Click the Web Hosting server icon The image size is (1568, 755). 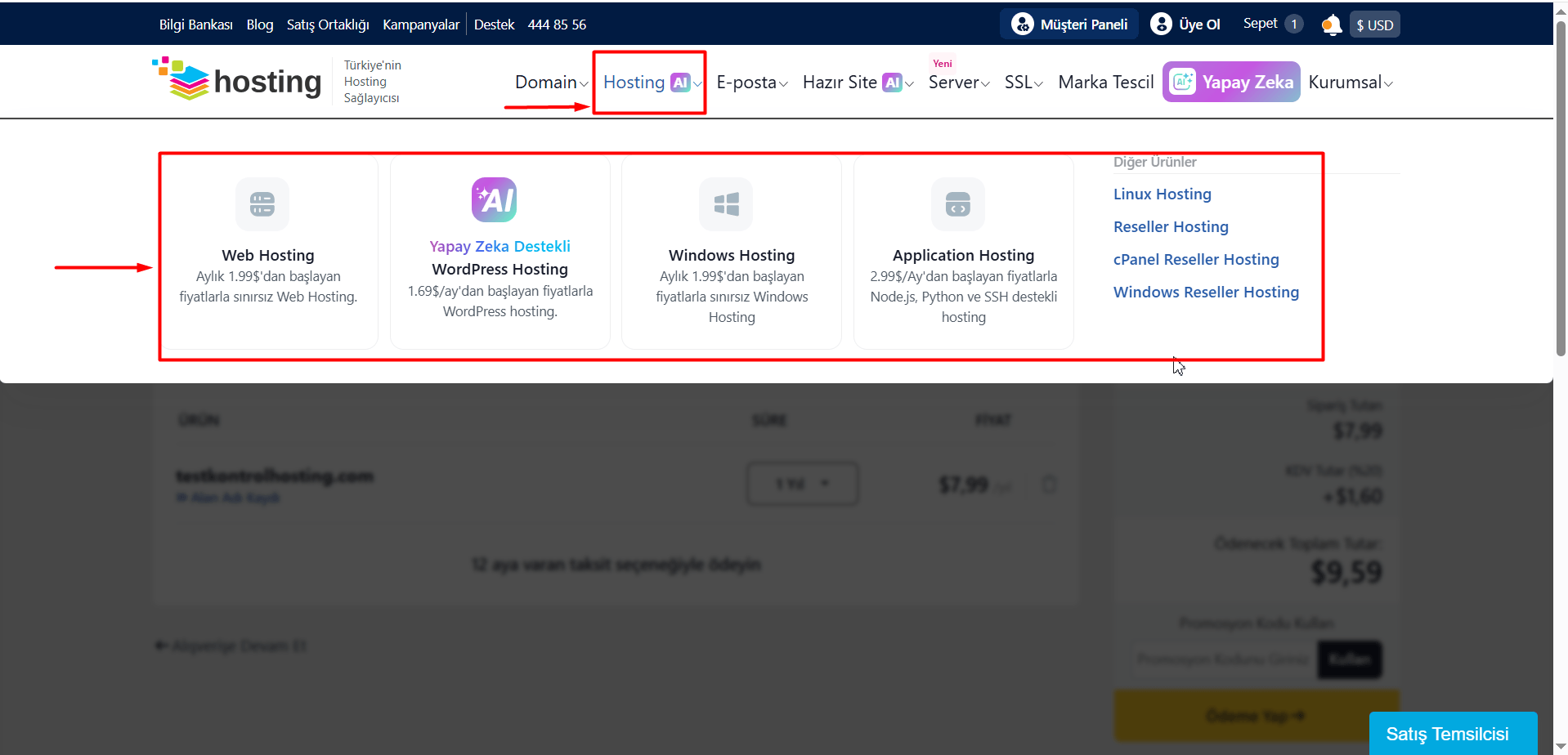coord(262,203)
